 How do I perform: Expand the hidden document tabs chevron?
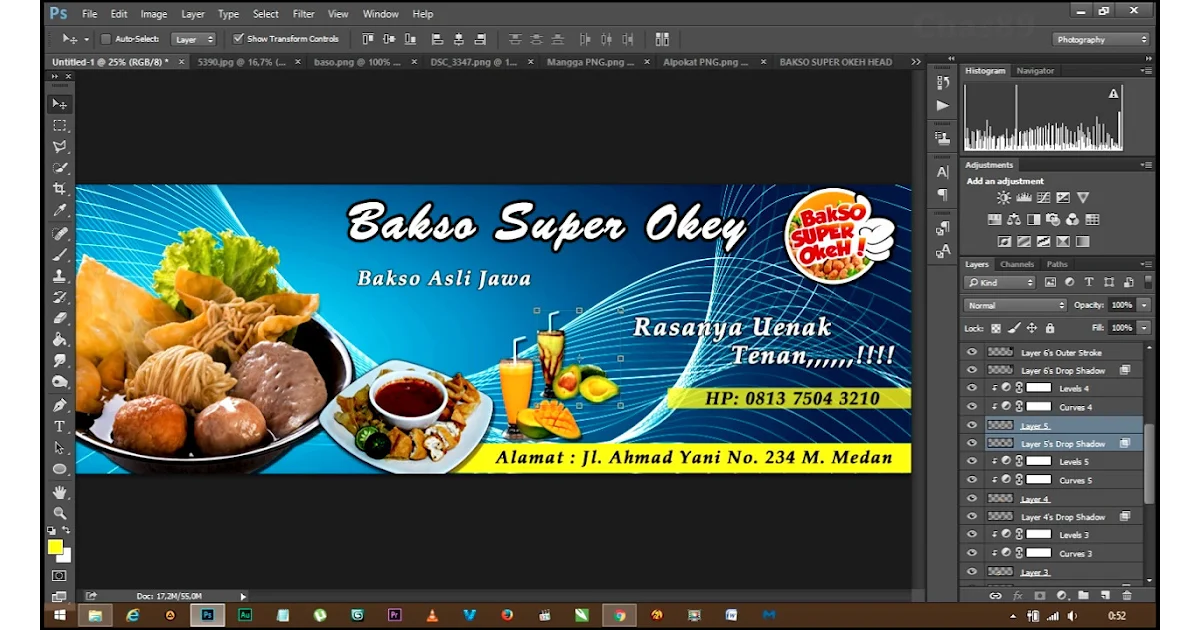[x=915, y=62]
